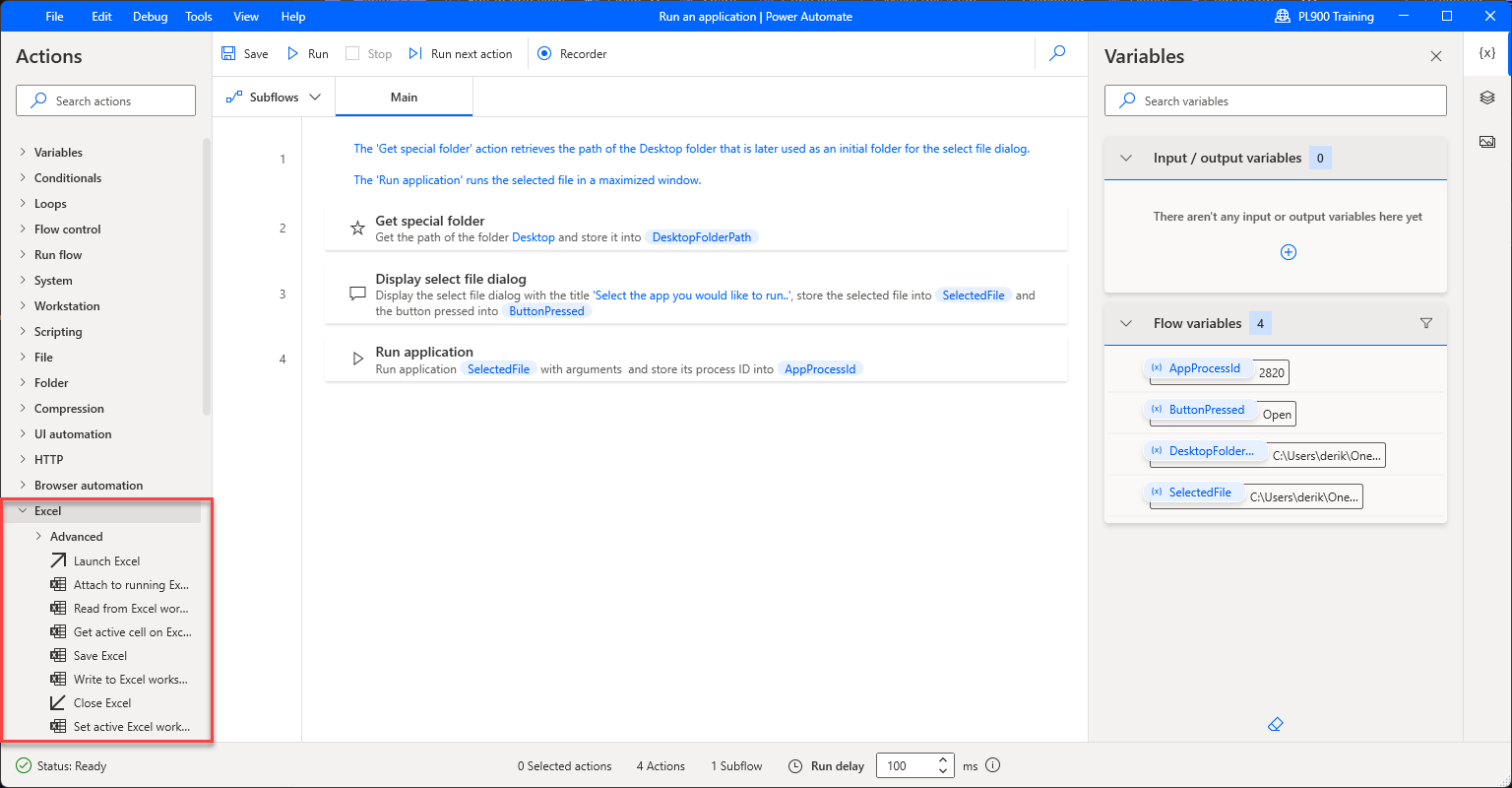Click the DesktopFolderPath variable in step 2

pos(703,237)
